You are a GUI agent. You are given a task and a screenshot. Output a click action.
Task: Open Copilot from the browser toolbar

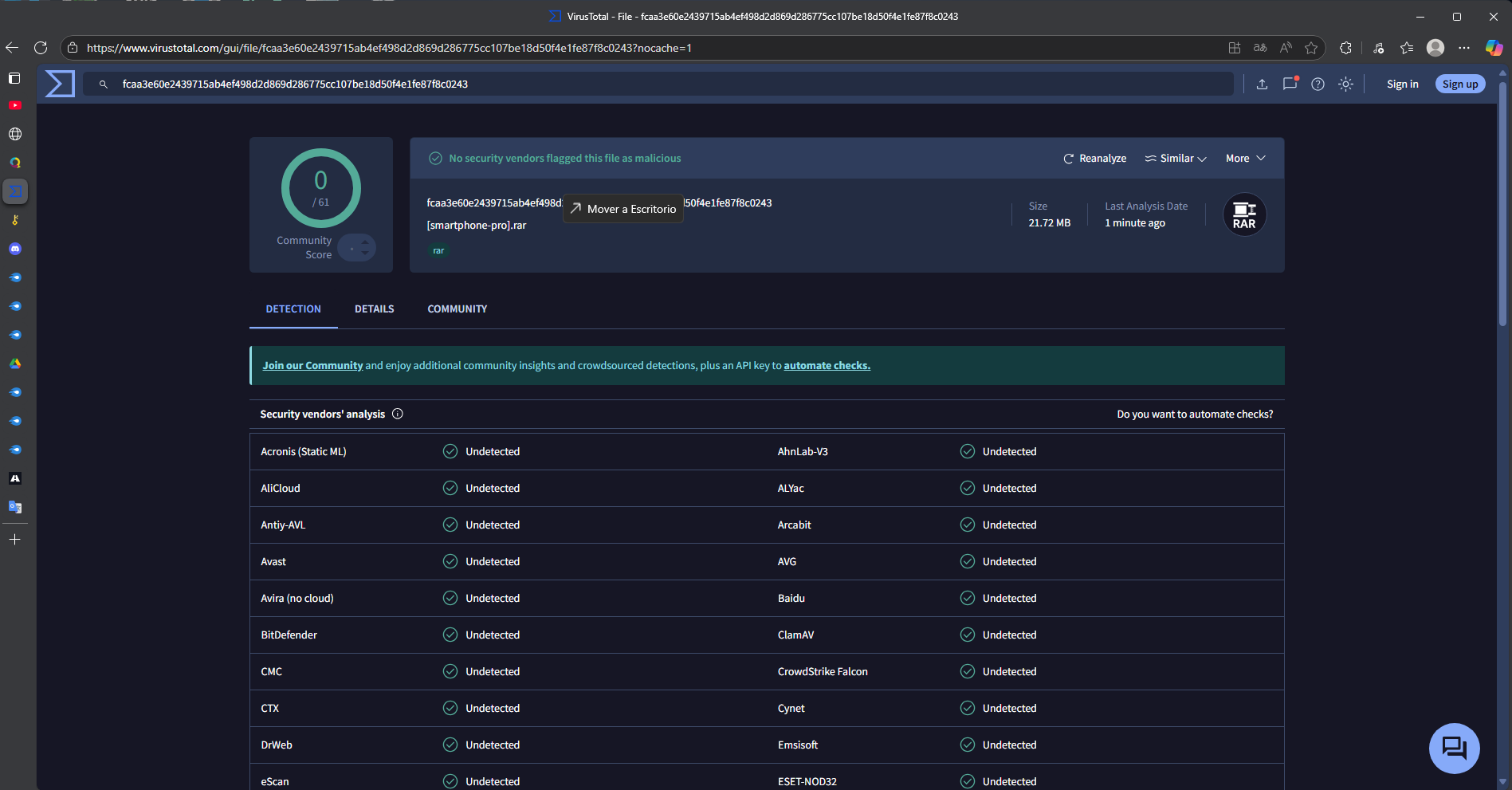[x=1494, y=48]
